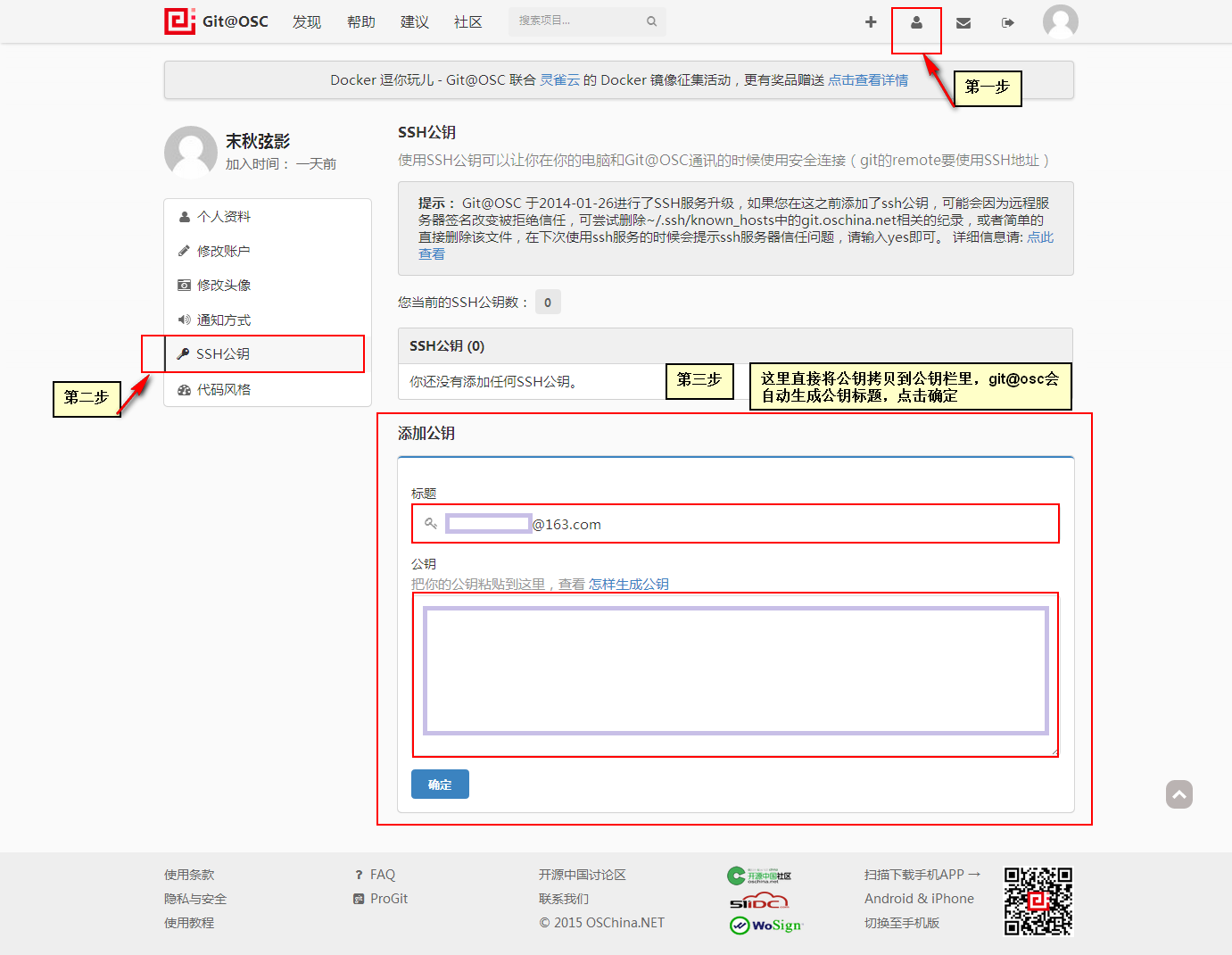This screenshot has height=955, width=1232.
Task: Click the SSH公钥 key icon
Action: tap(184, 353)
